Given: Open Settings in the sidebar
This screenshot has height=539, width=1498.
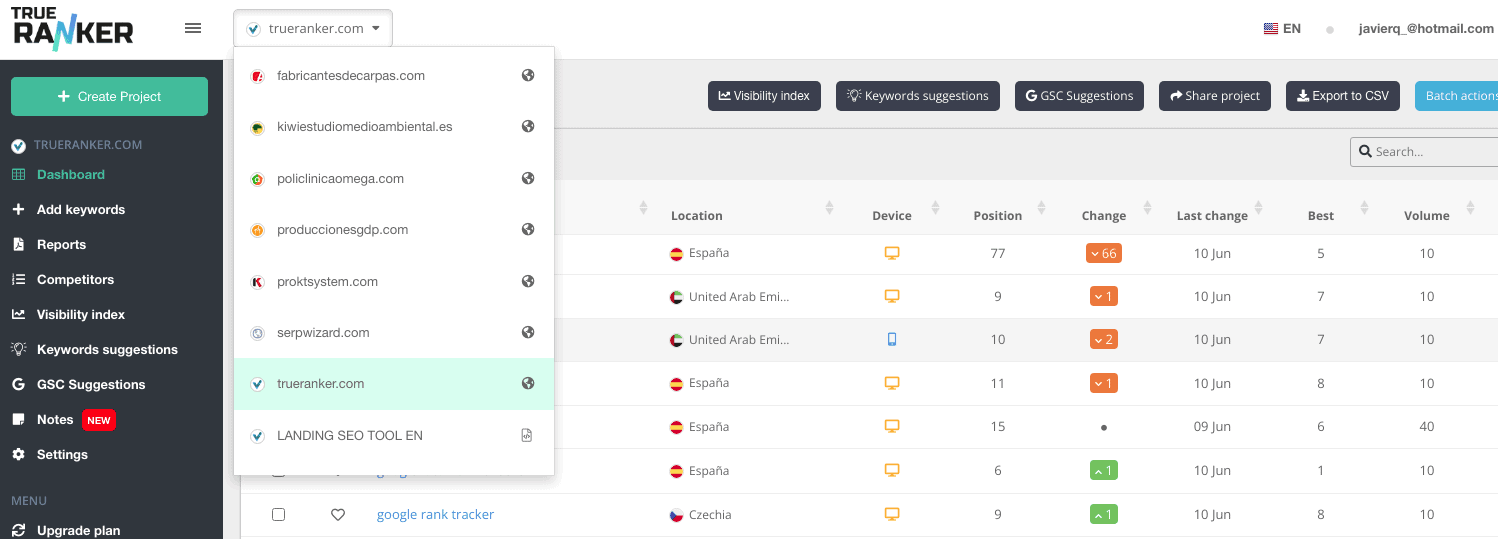Looking at the screenshot, I should tap(62, 454).
